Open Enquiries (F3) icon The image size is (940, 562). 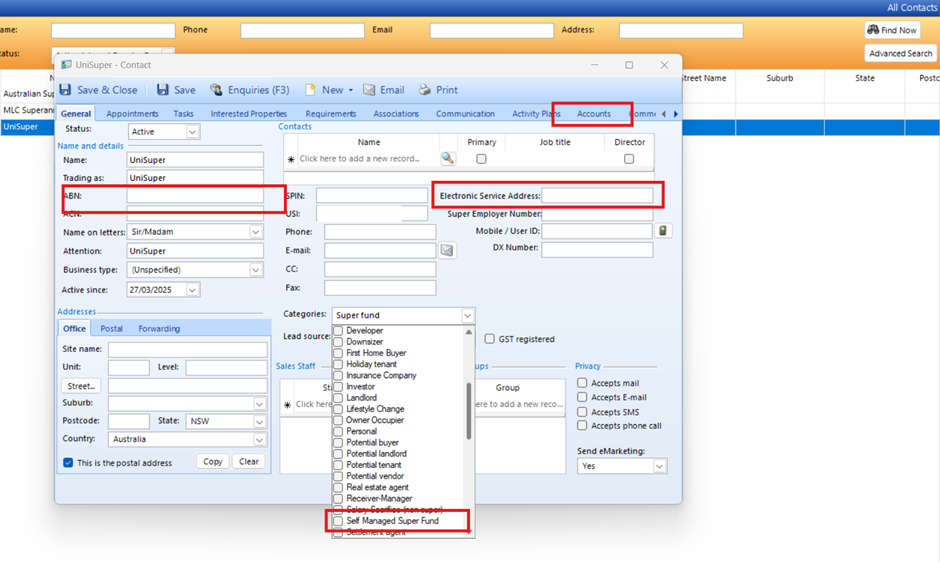coord(216,90)
